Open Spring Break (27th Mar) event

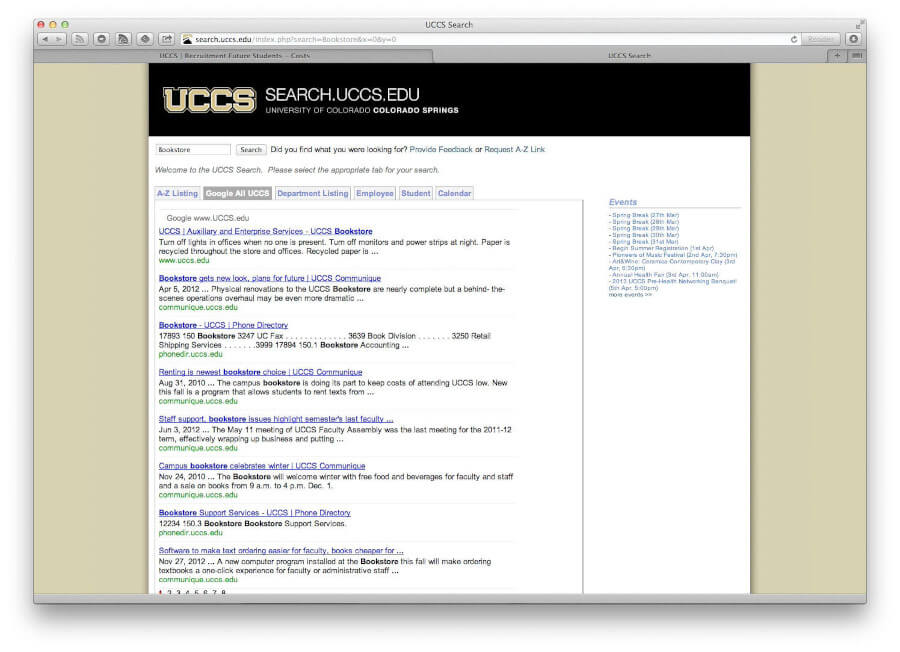(645, 215)
